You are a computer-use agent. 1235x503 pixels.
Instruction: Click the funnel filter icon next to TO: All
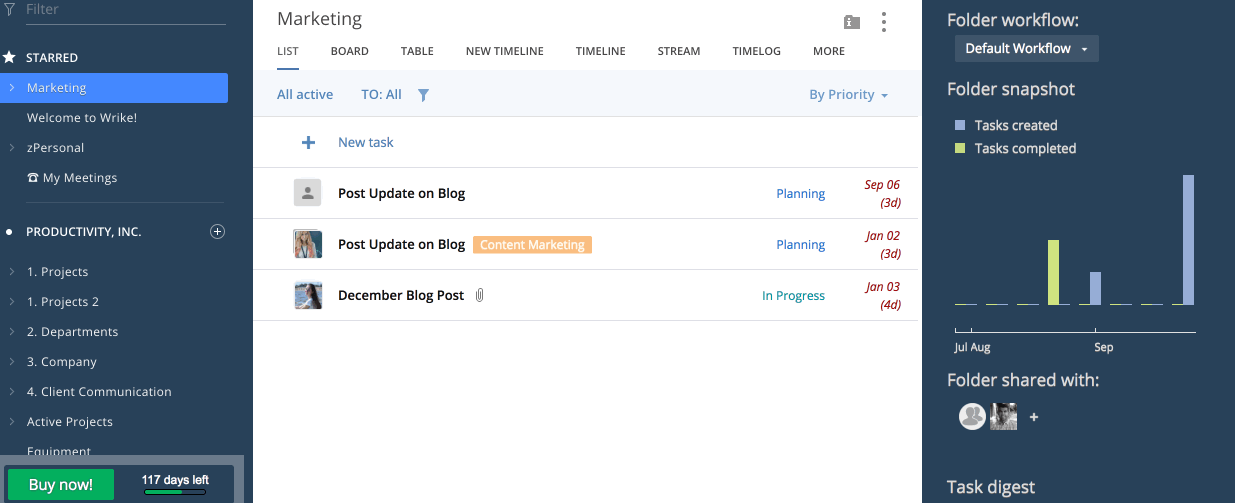click(x=423, y=95)
